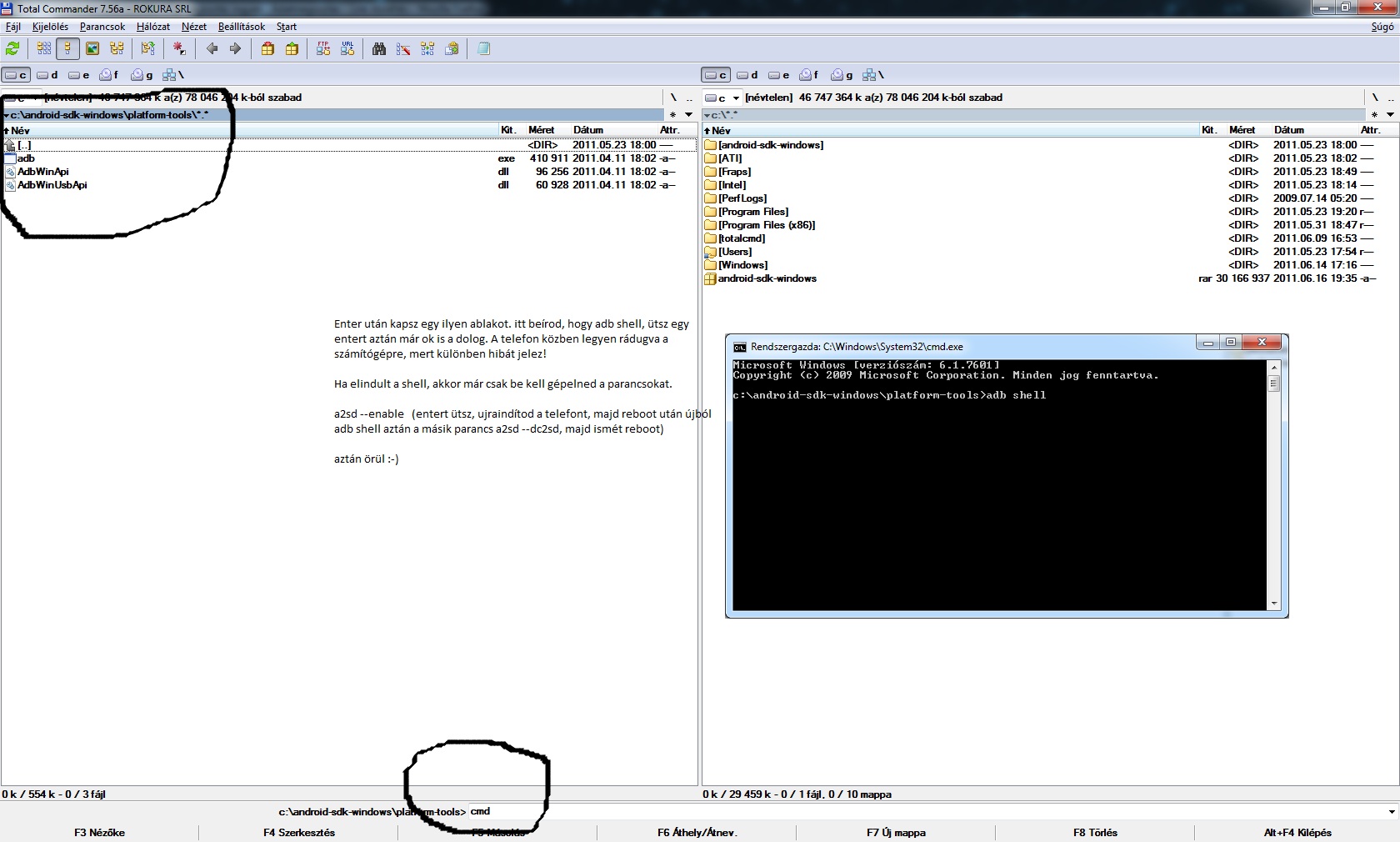Open the Hálózat menu
This screenshot has height=842, width=1400.
click(x=153, y=27)
